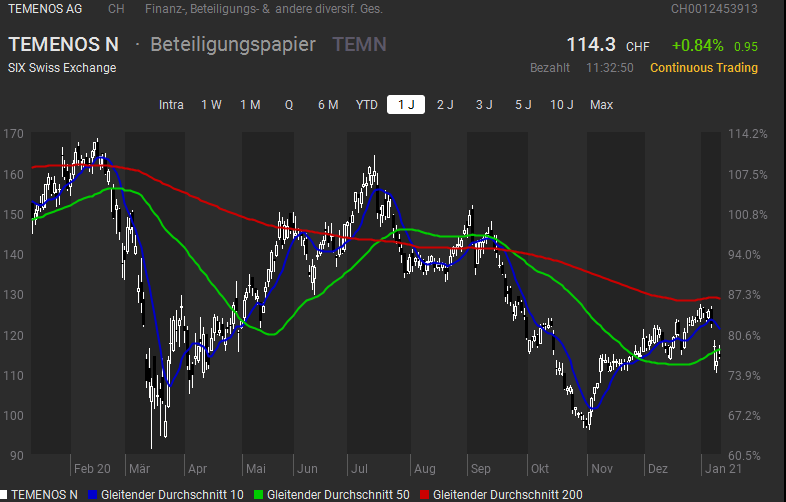Show the Max time range
The width and height of the screenshot is (786, 502).
click(602, 105)
